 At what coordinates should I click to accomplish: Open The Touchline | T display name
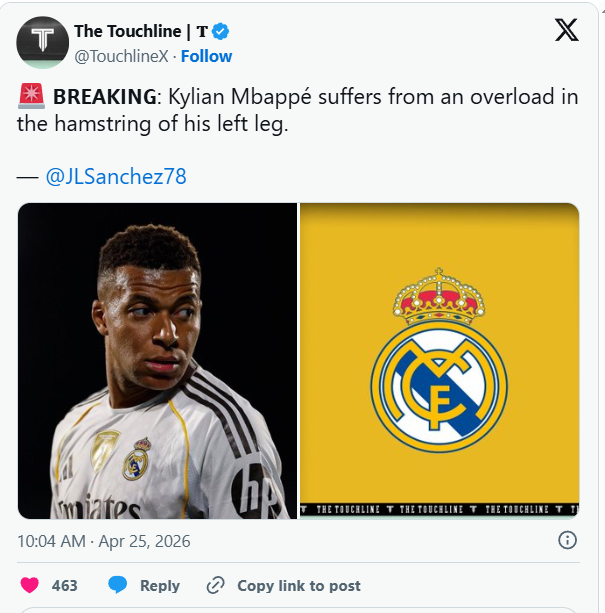point(141,31)
